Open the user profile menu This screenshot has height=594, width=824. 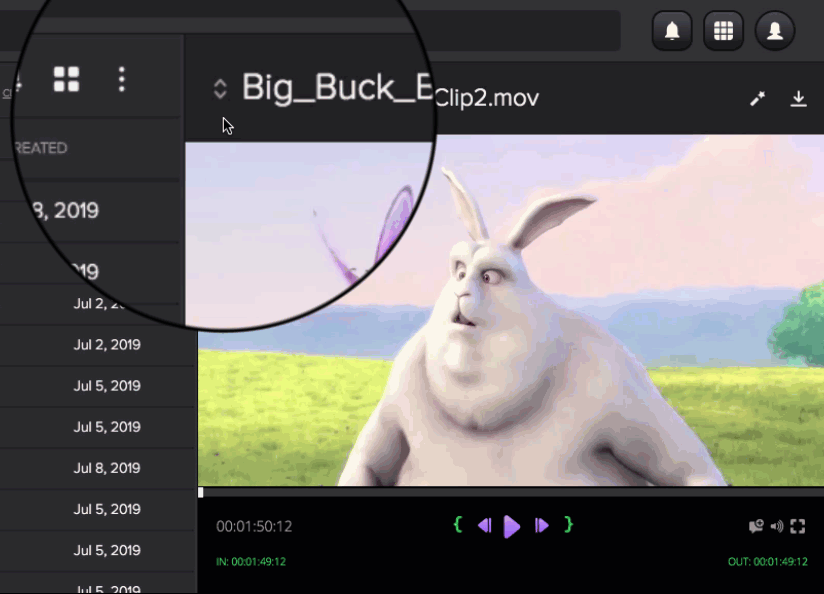coord(774,31)
